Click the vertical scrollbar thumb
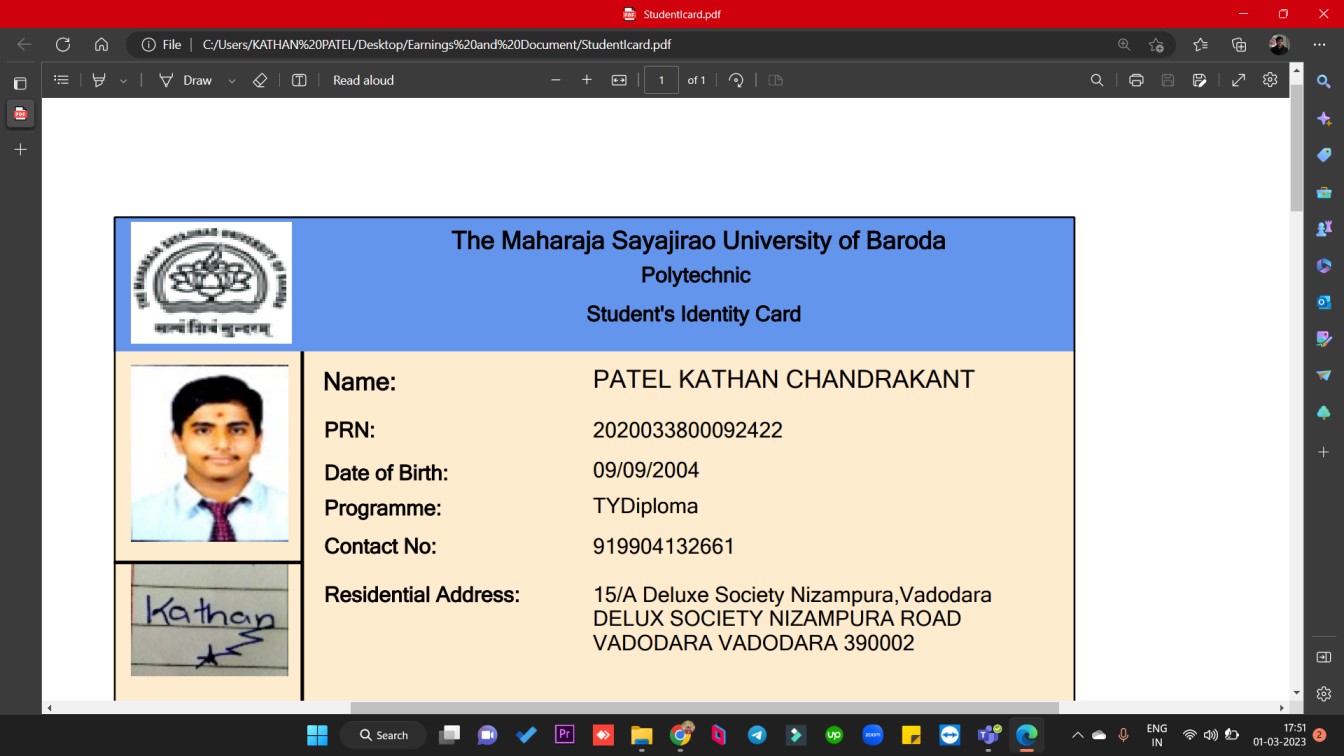The width and height of the screenshot is (1344, 756). 1297,147
